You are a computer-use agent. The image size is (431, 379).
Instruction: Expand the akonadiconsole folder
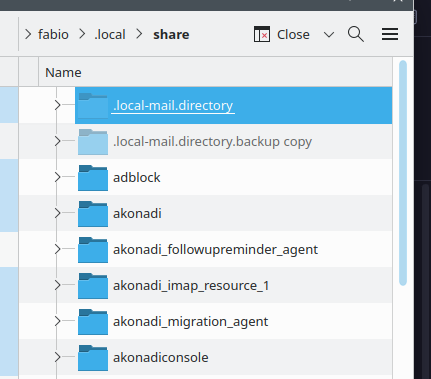[57, 357]
